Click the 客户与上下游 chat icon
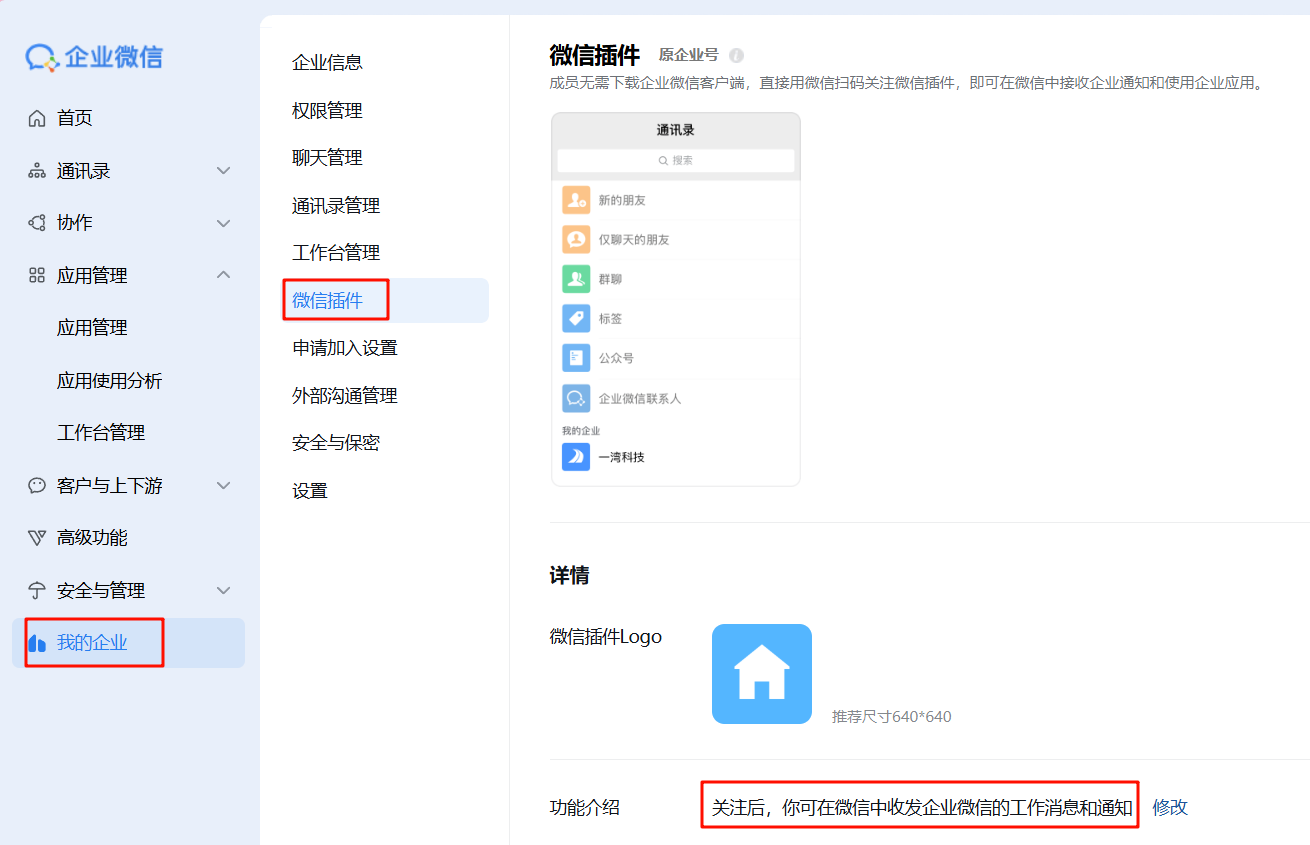The image size is (1310, 845). point(37,485)
